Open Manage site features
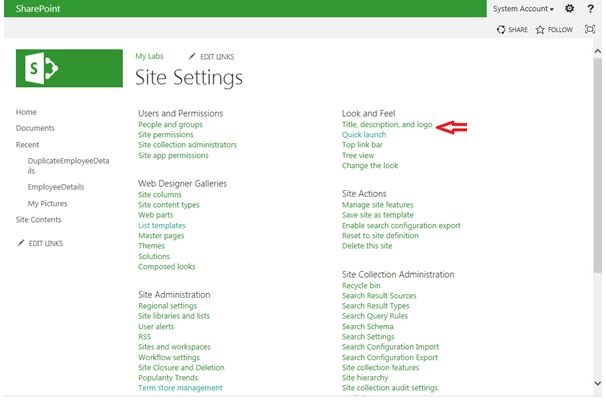 point(377,204)
